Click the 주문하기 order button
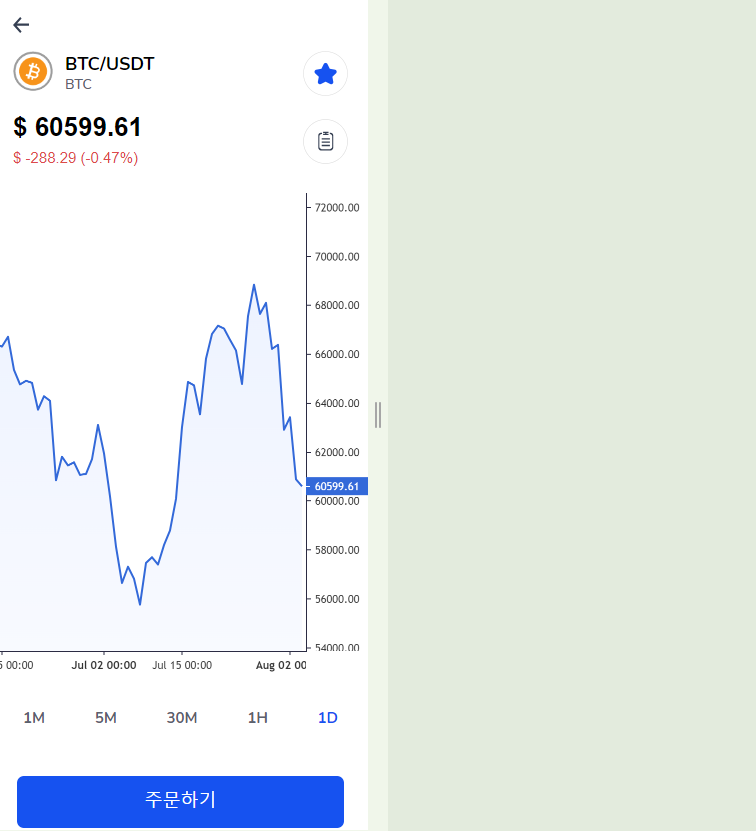 pyautogui.click(x=180, y=801)
